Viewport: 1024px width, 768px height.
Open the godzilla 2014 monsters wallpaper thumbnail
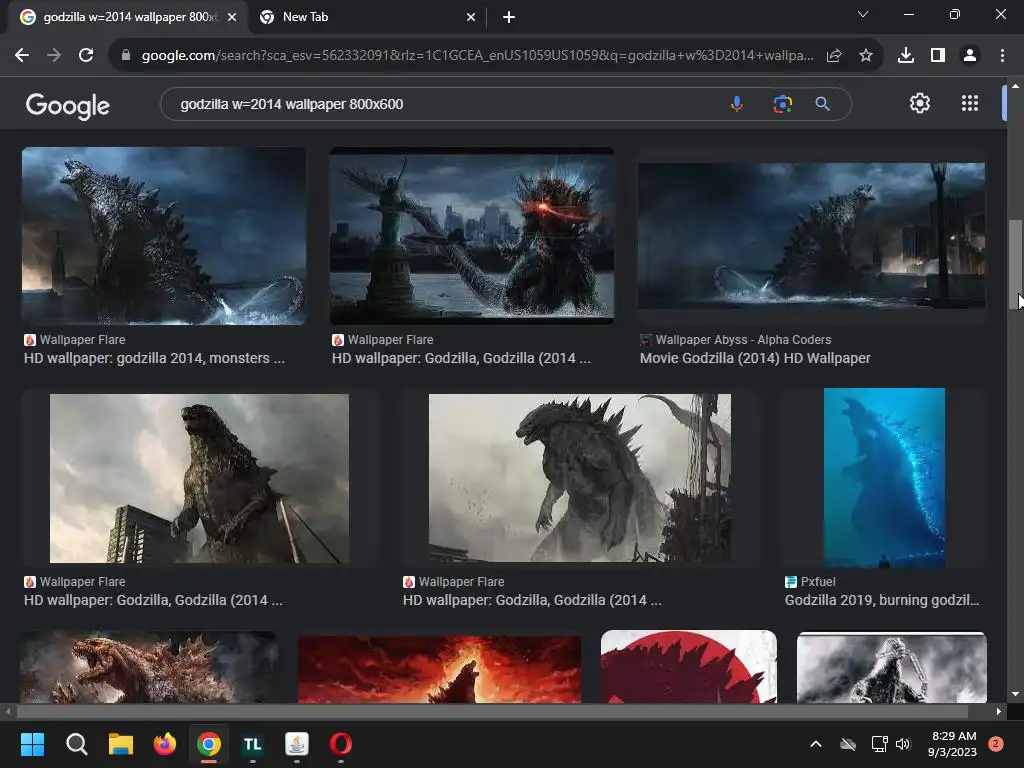tap(163, 236)
